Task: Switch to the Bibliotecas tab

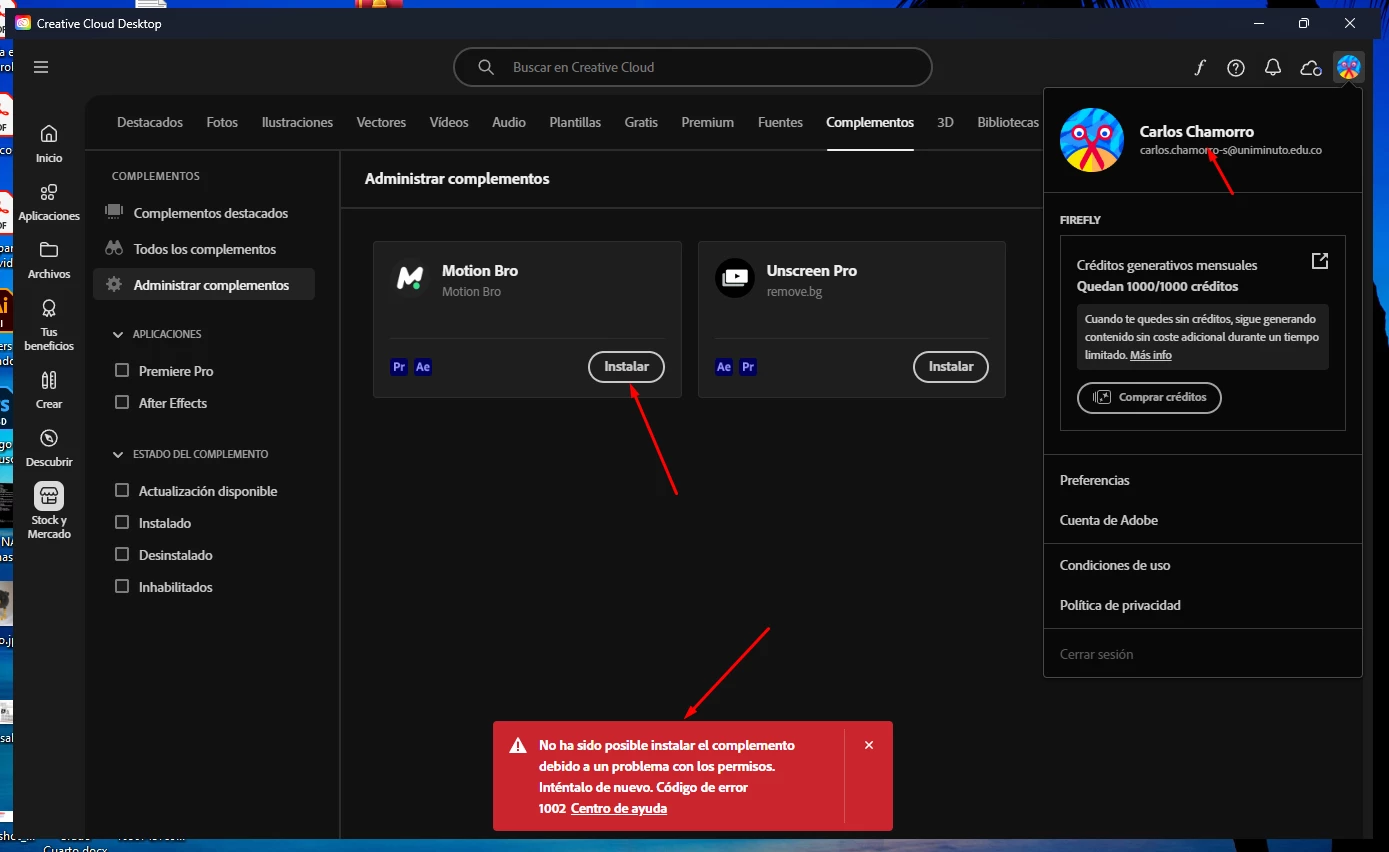Action: [1008, 122]
